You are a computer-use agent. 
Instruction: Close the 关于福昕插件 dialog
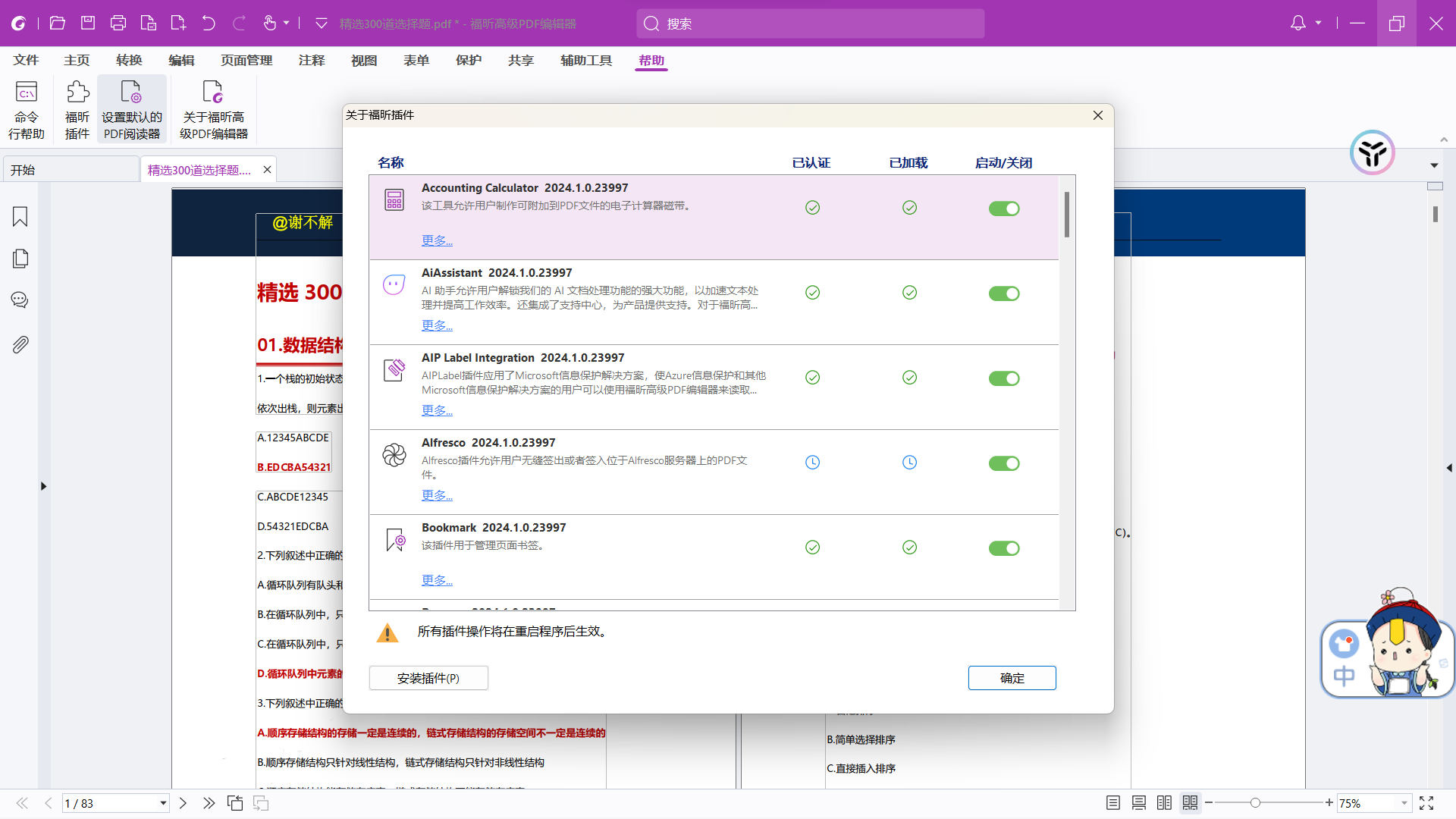(x=1098, y=115)
